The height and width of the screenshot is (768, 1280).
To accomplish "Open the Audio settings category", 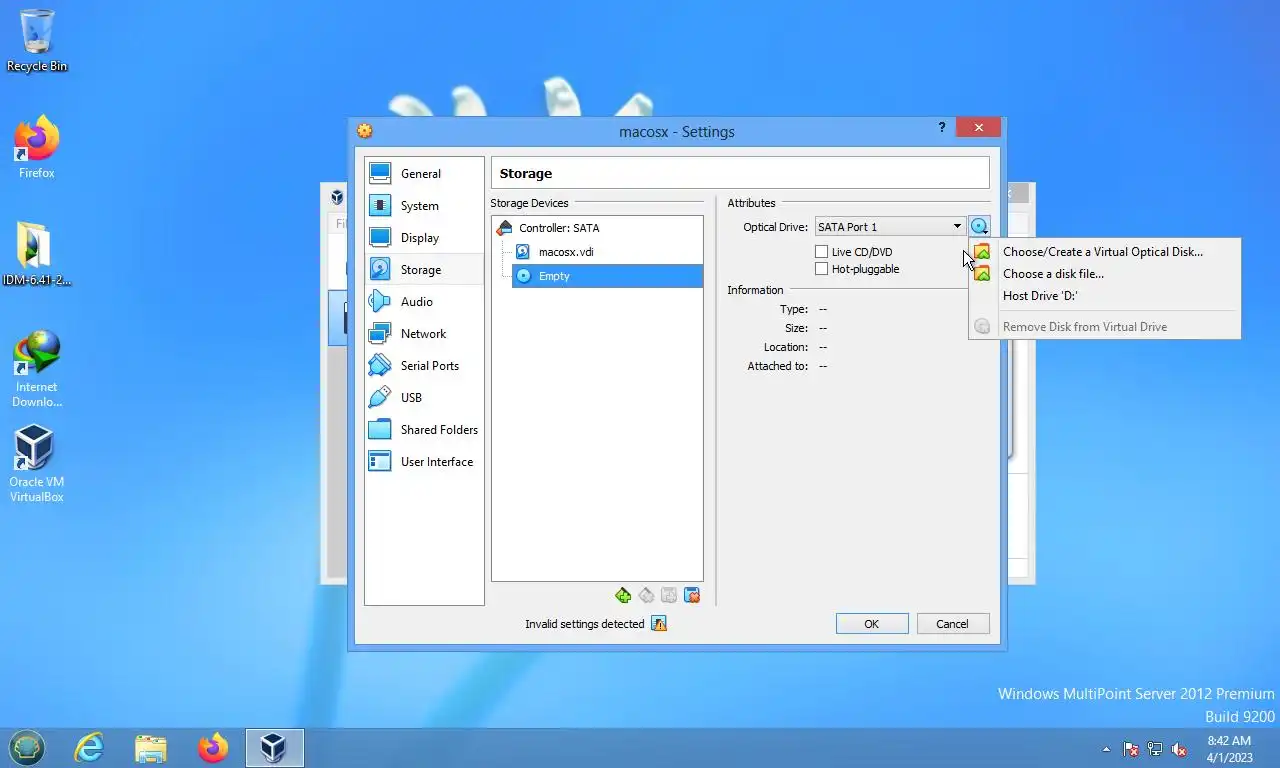I will tap(424, 301).
